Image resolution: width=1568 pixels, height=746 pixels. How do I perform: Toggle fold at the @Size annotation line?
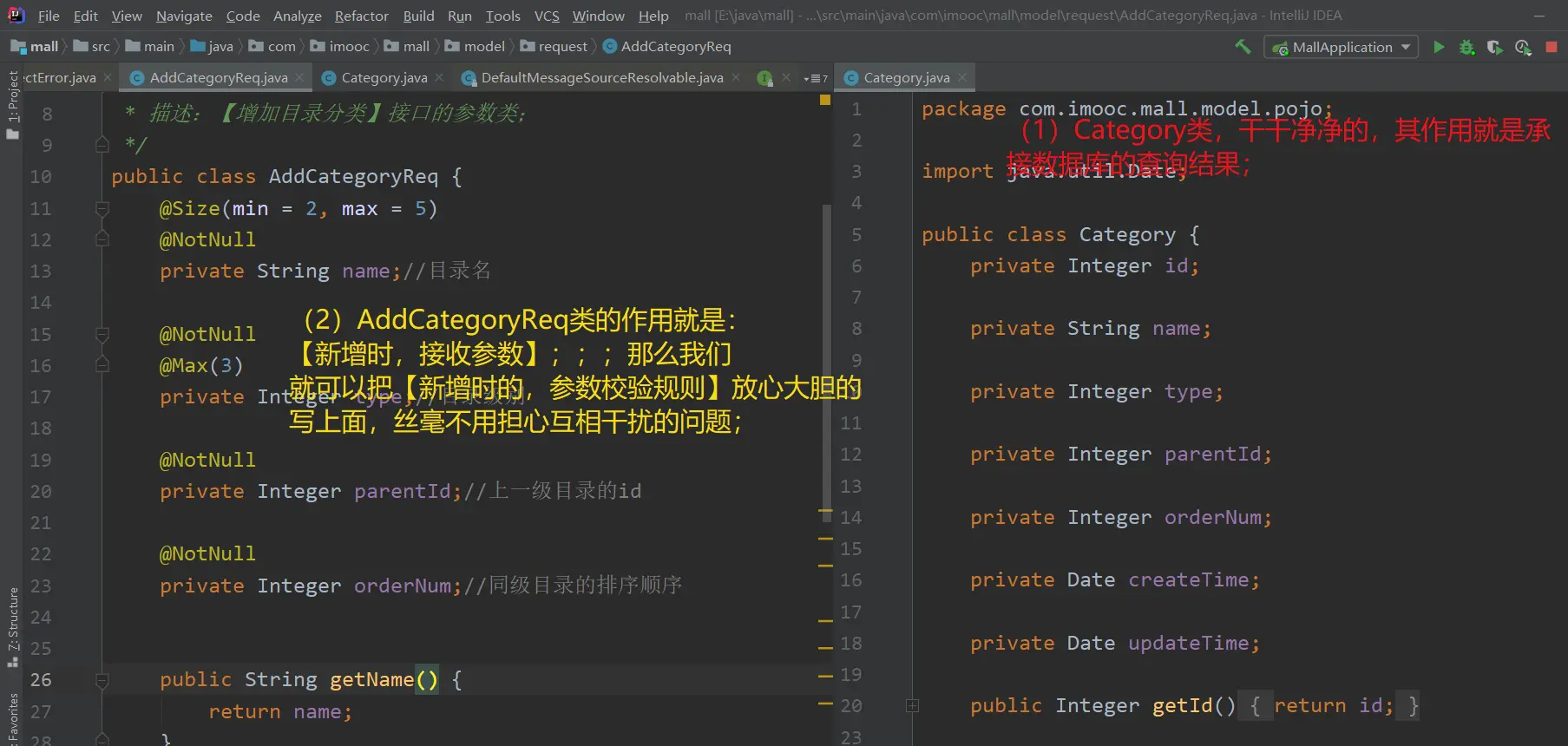[x=102, y=209]
